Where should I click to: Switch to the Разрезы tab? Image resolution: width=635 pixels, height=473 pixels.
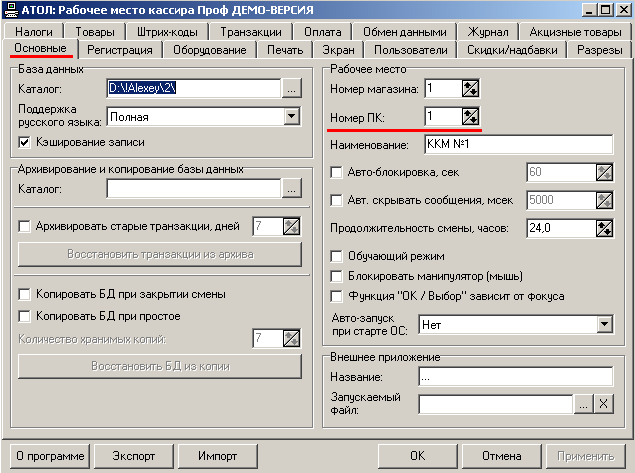point(600,50)
